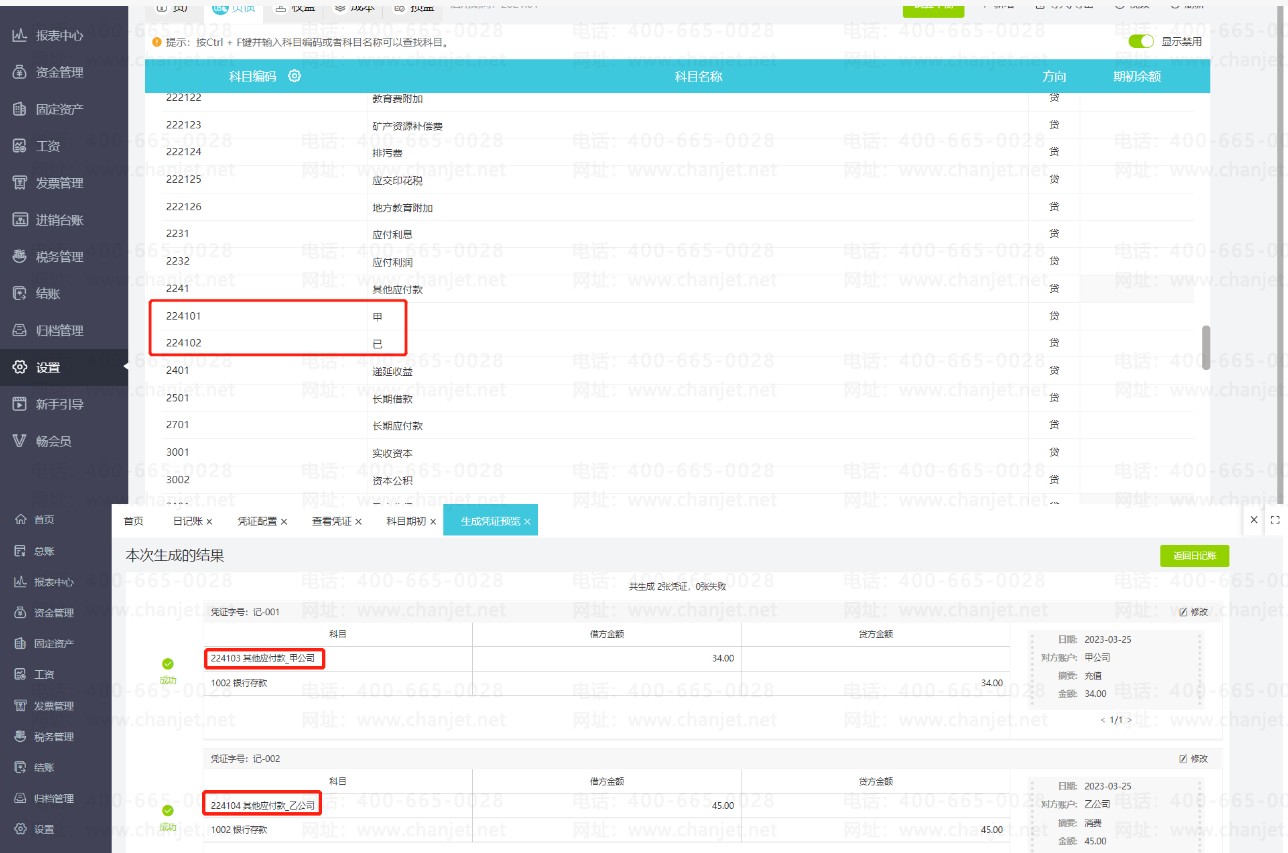The width and height of the screenshot is (1288, 853).
Task: Open 工资 in the account-table sidebar
Action: [48, 146]
